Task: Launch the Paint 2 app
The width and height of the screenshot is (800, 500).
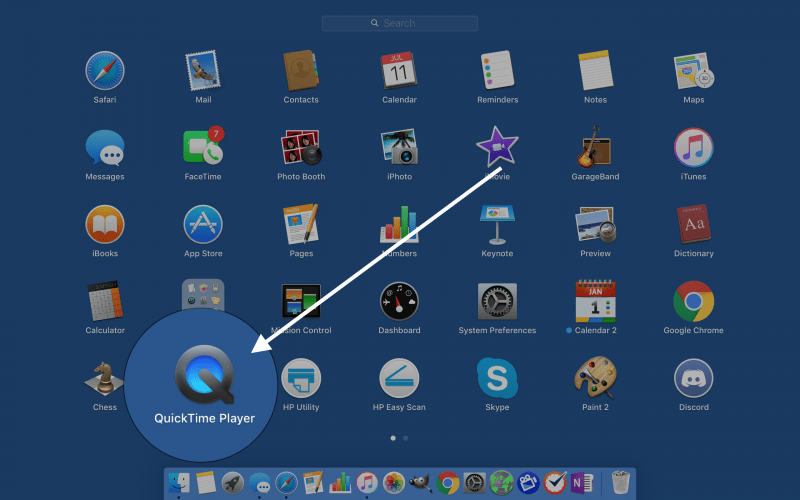Action: tap(595, 378)
